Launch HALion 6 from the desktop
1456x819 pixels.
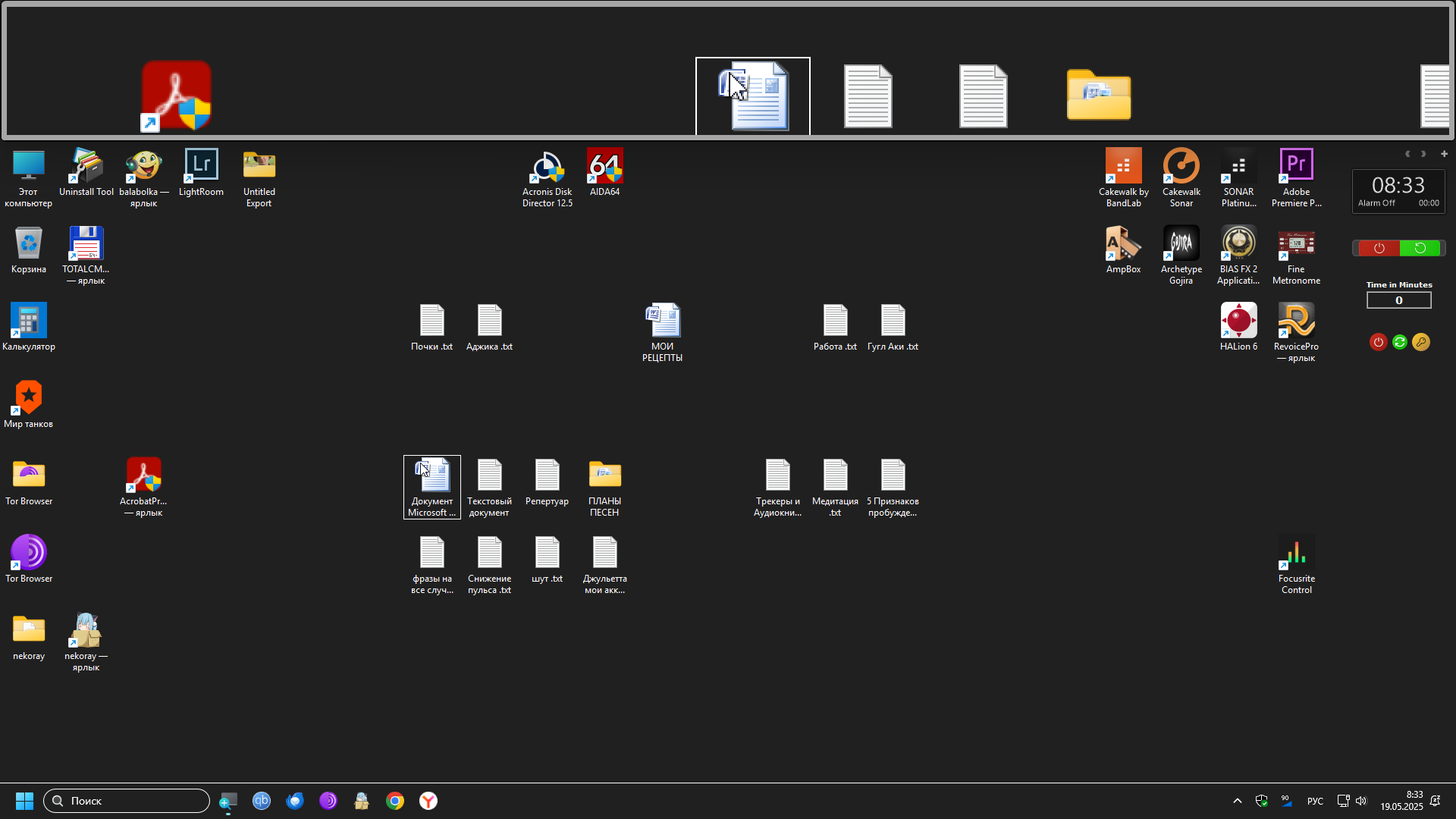(1238, 327)
